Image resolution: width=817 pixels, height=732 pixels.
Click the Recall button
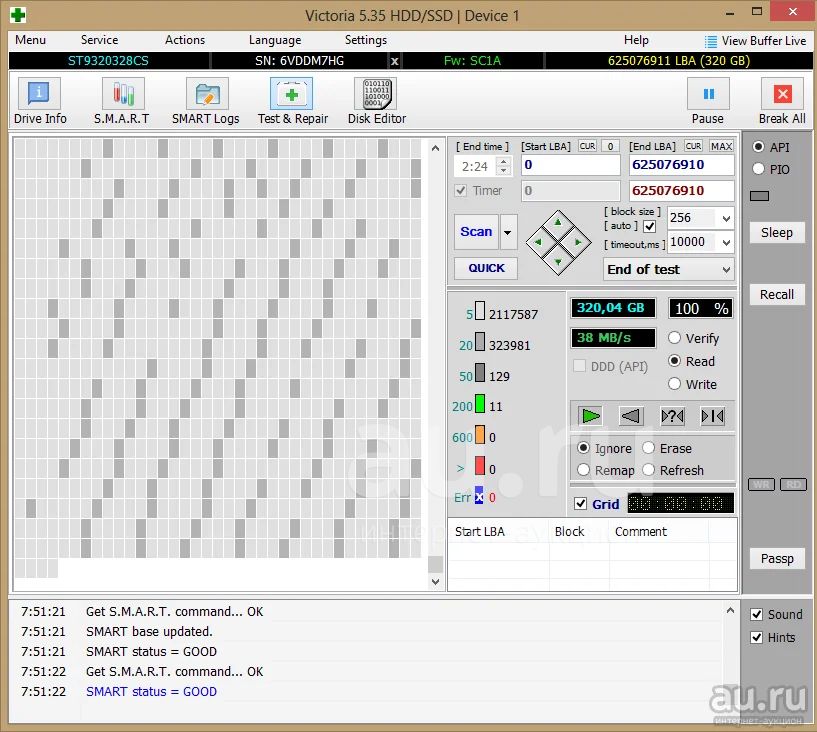(x=776, y=294)
